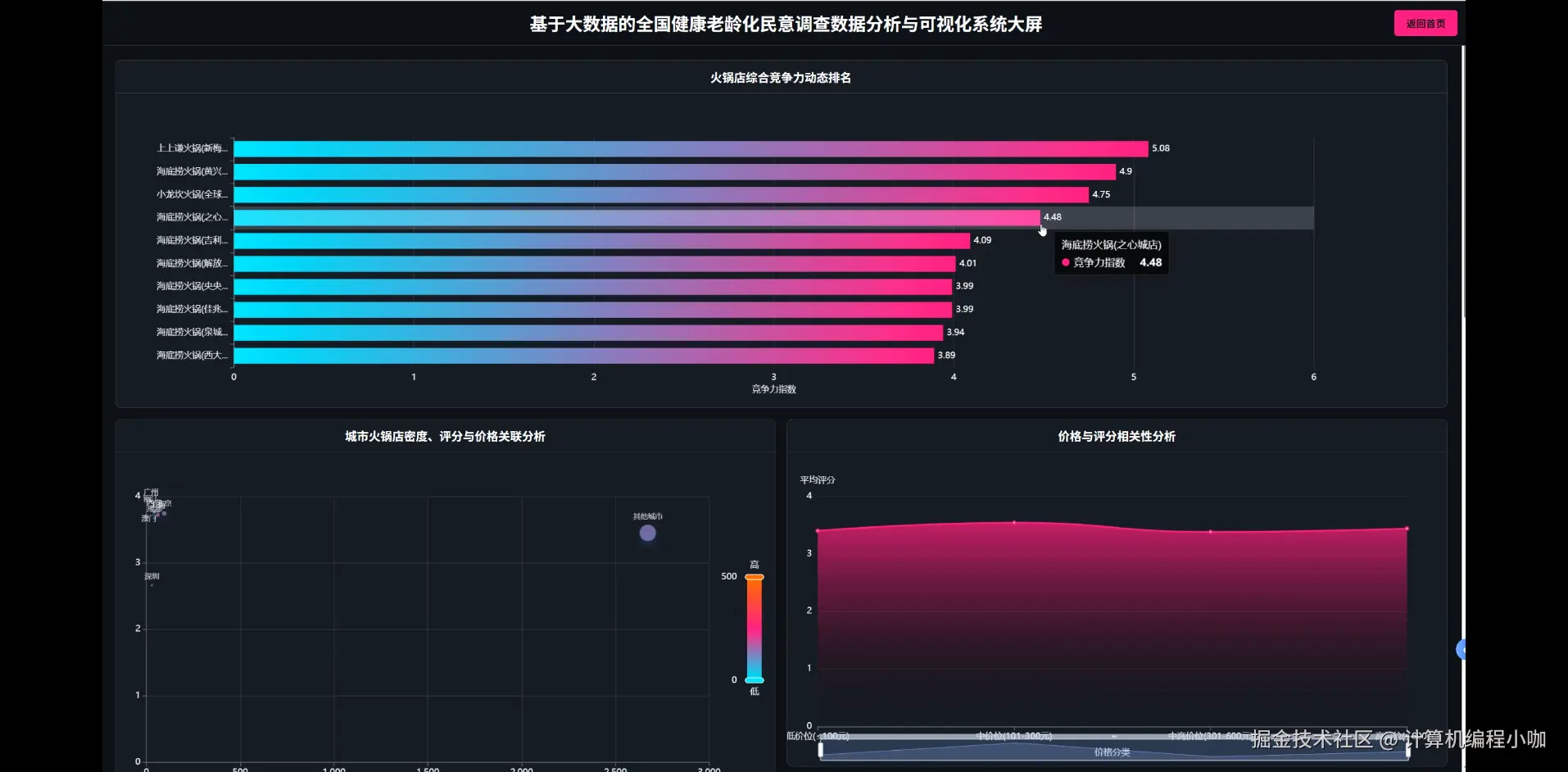Image resolution: width=1568 pixels, height=772 pixels.
Task: Select the 海底捞火锅(吉利 bar valued 4.09
Action: point(602,240)
